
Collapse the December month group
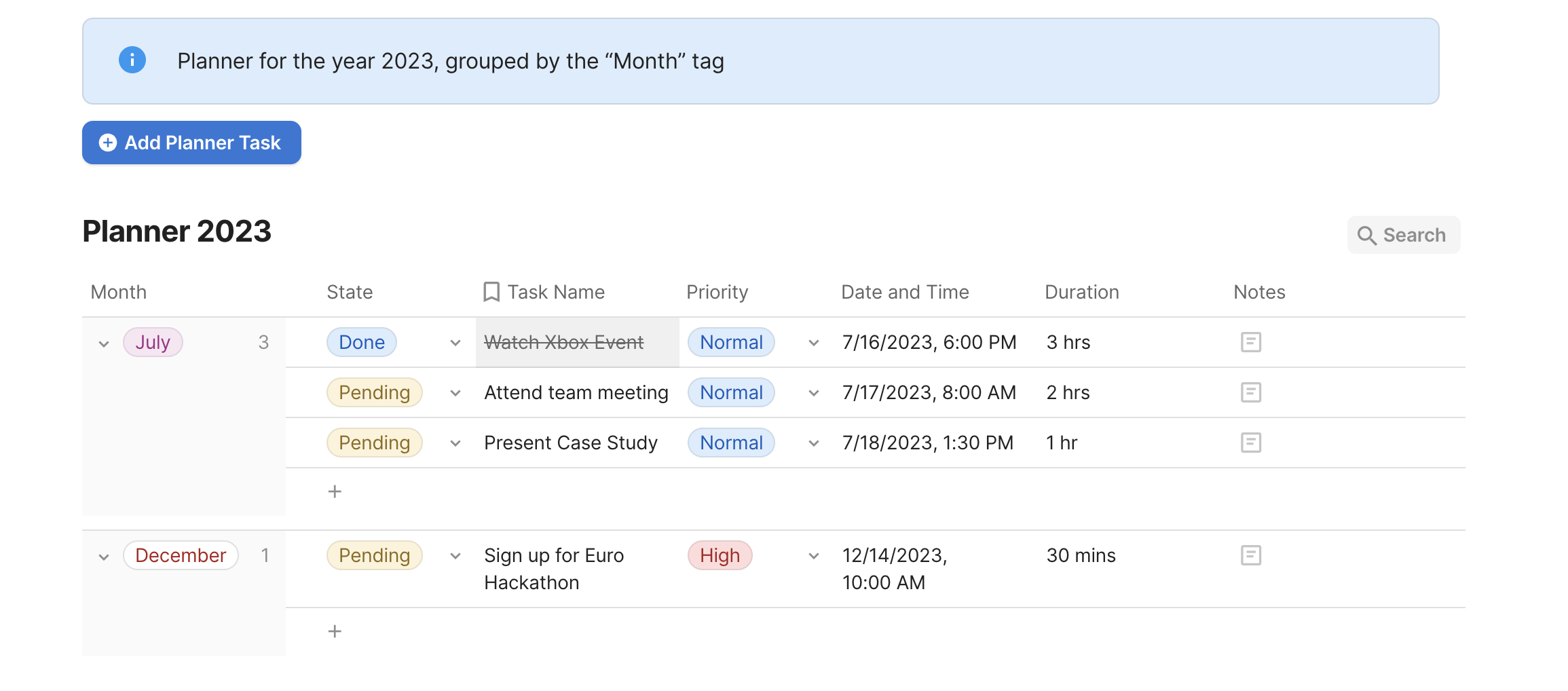(x=104, y=557)
